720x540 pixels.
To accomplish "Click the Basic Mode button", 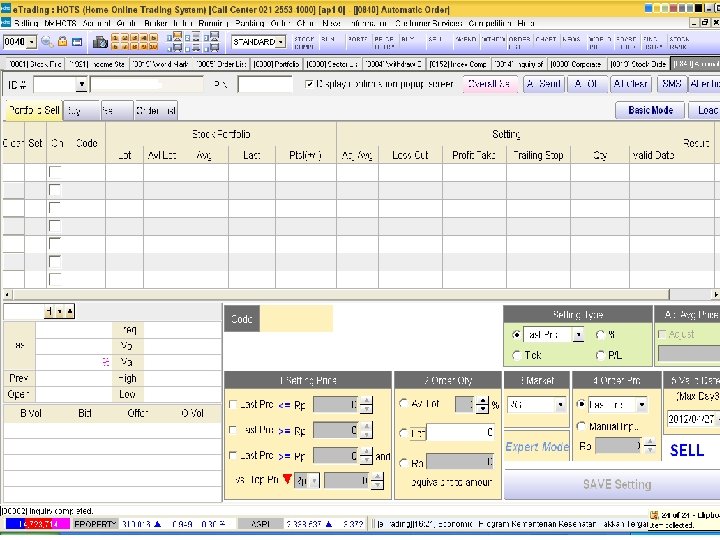I will (650, 110).
